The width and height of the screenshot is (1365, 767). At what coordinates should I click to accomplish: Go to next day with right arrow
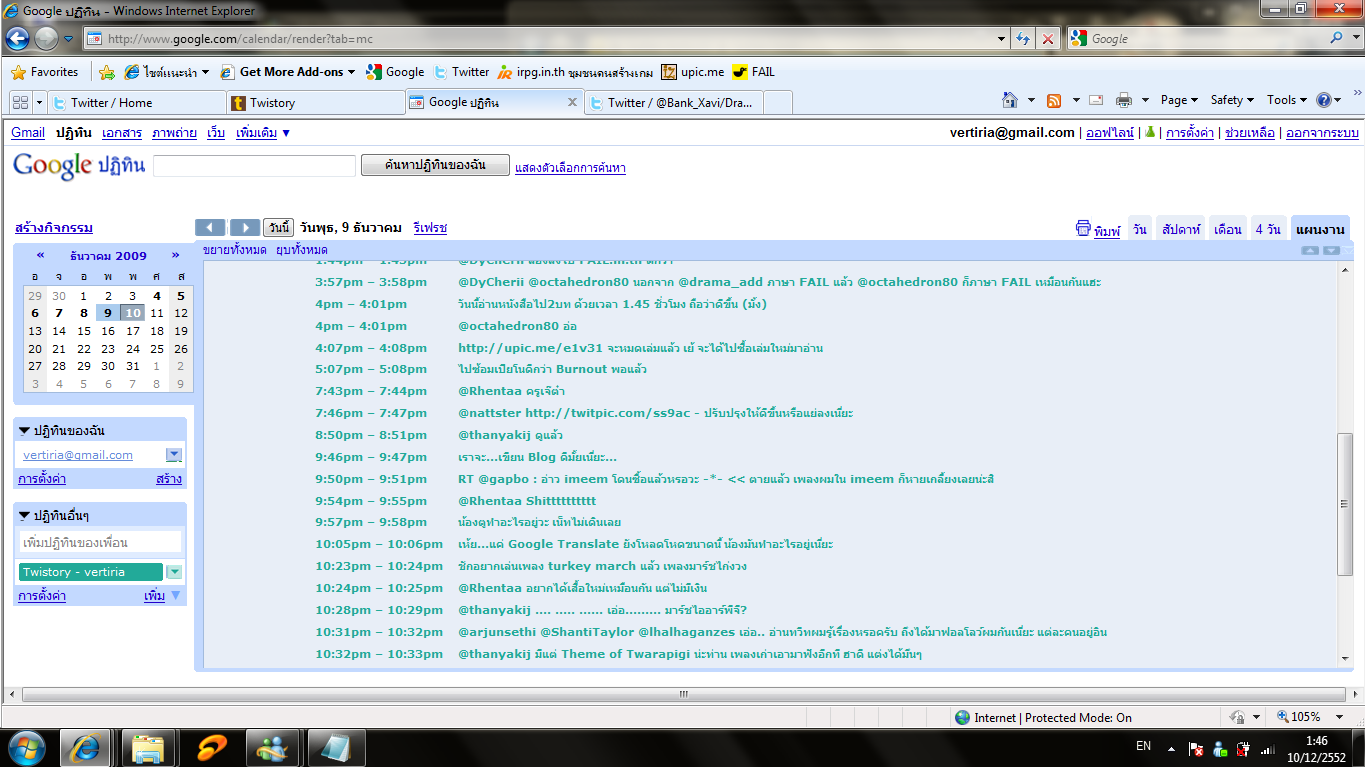coord(245,227)
